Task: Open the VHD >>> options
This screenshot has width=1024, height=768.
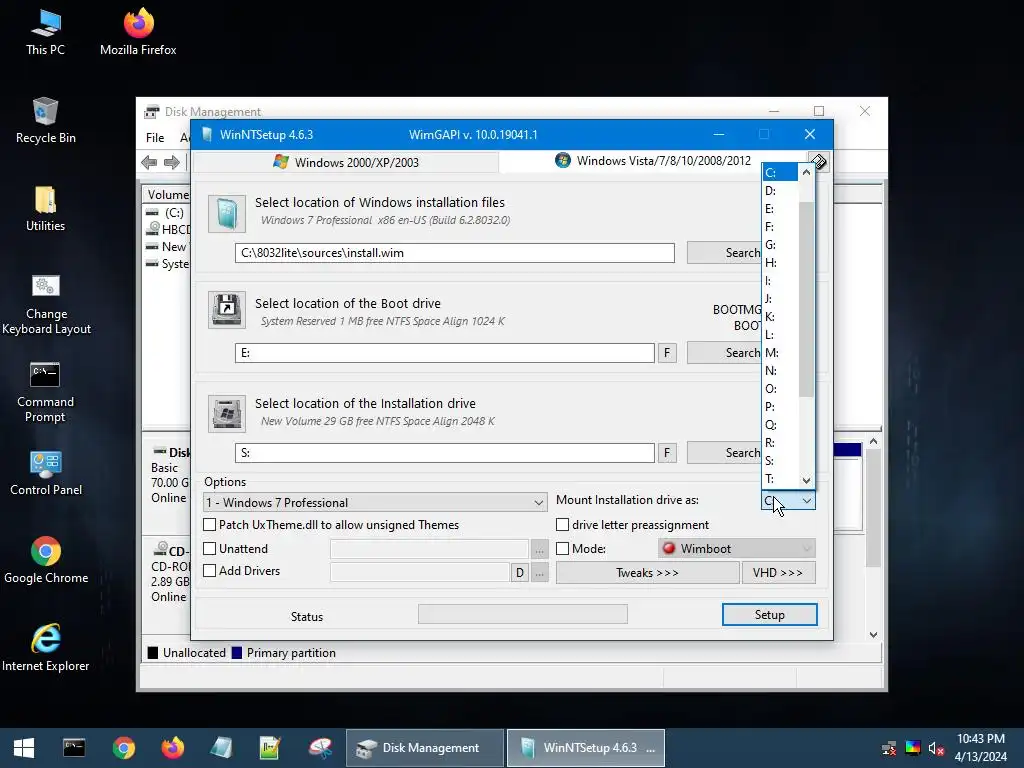Action: (778, 573)
